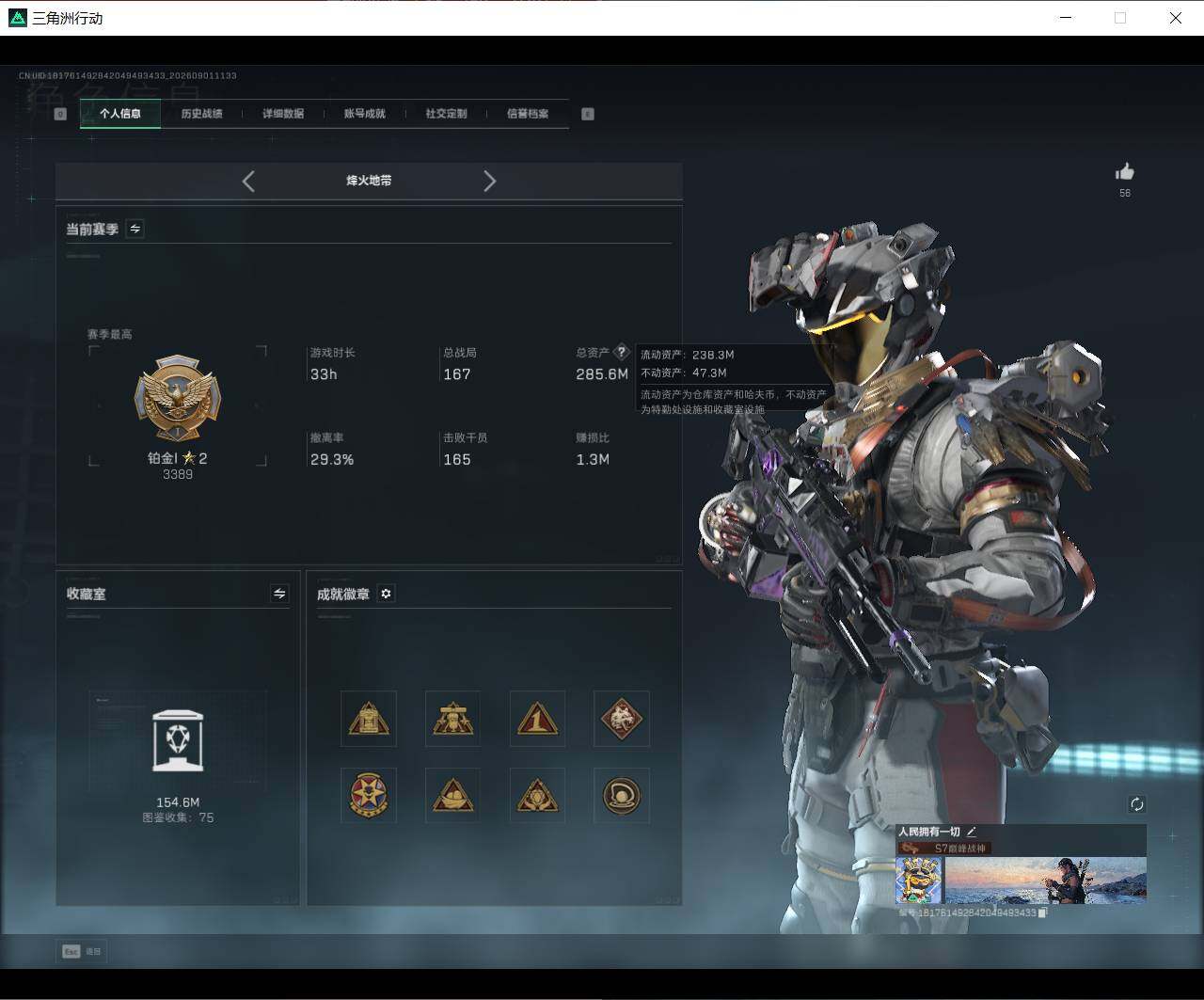The height and width of the screenshot is (1000, 1204).
Task: Edit nickname via pencil icon beside 人民拥有一切
Action: point(972,832)
